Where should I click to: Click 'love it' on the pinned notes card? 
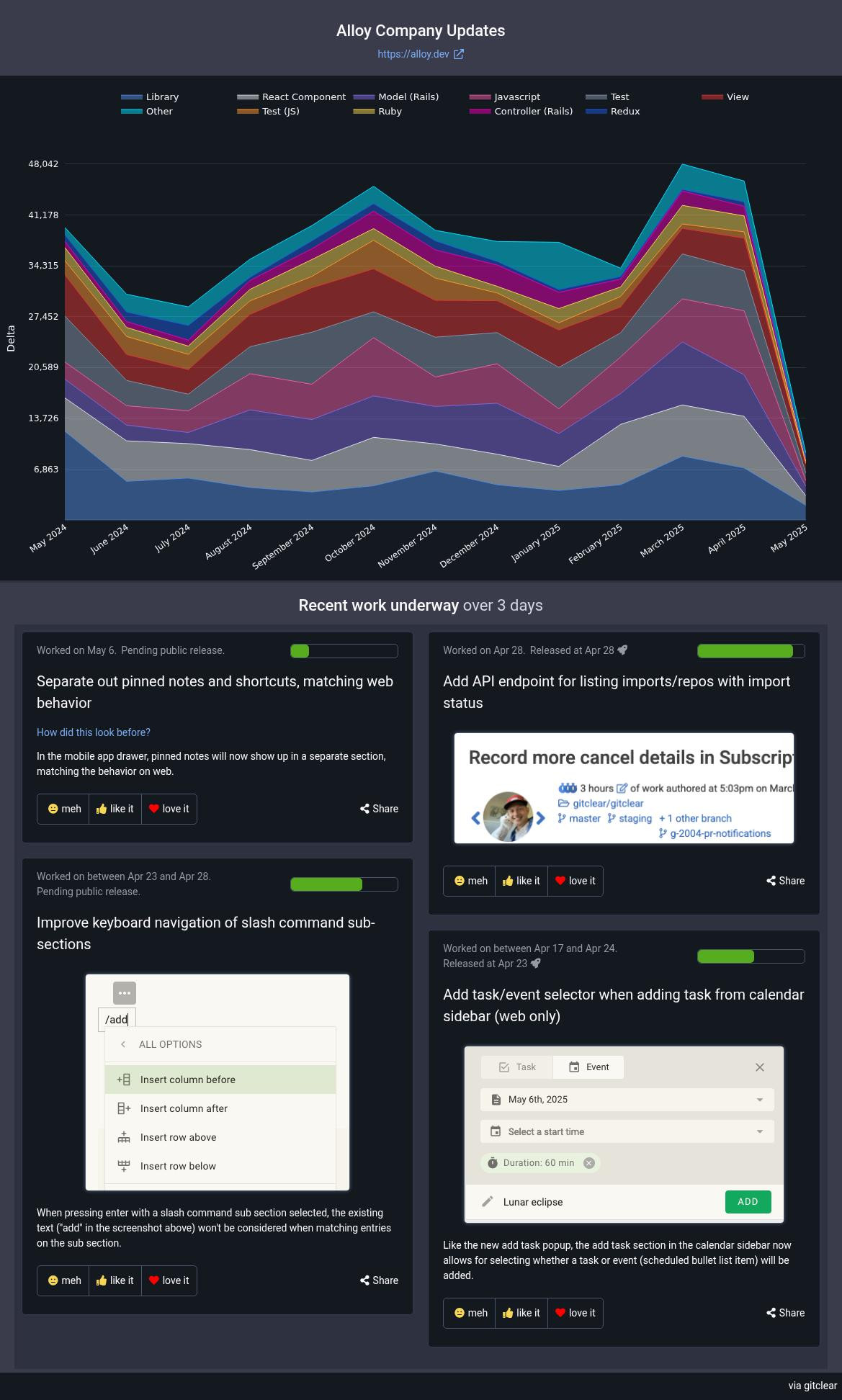click(x=169, y=809)
